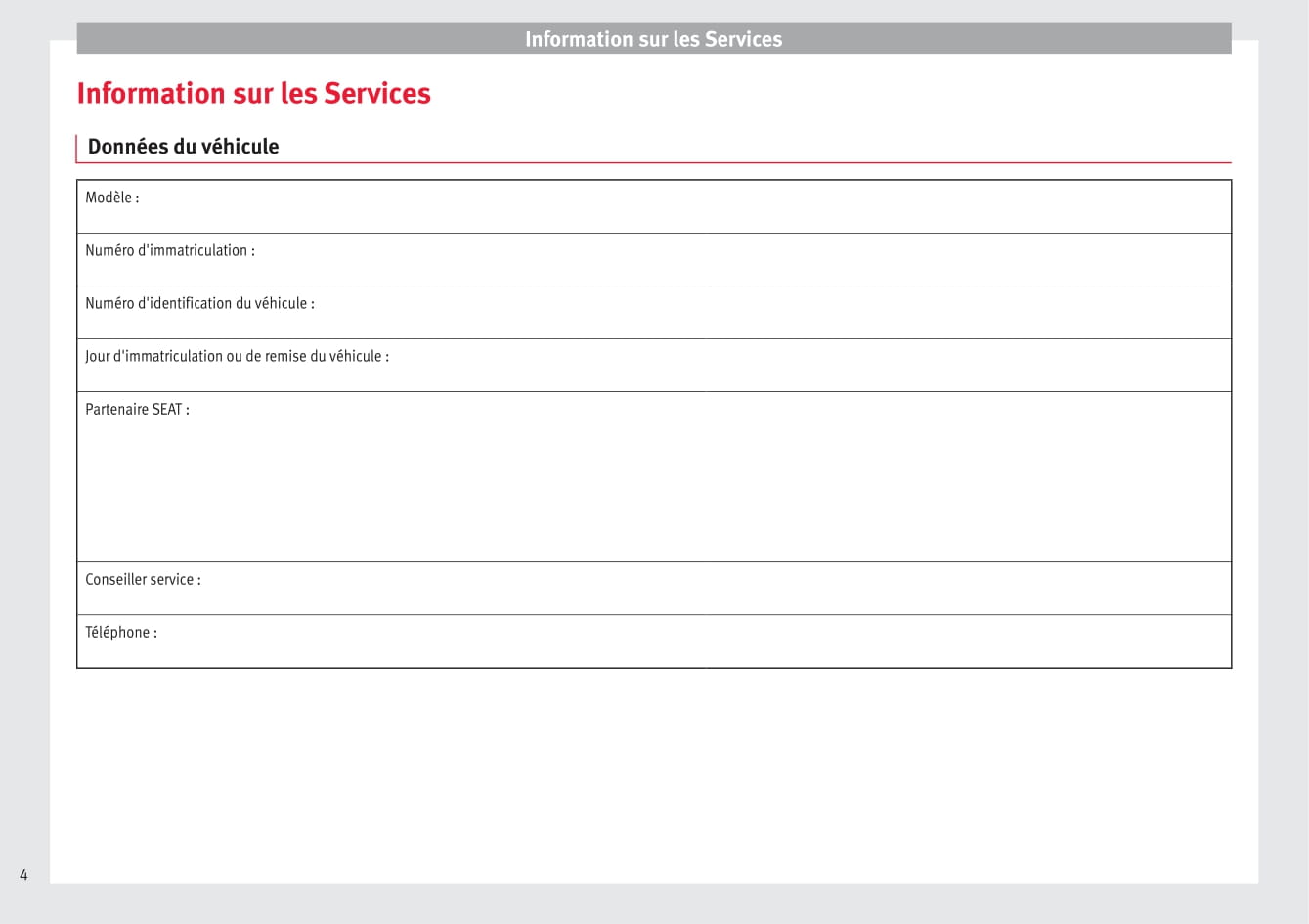Click blank center of the Conseiller service row

point(653,589)
